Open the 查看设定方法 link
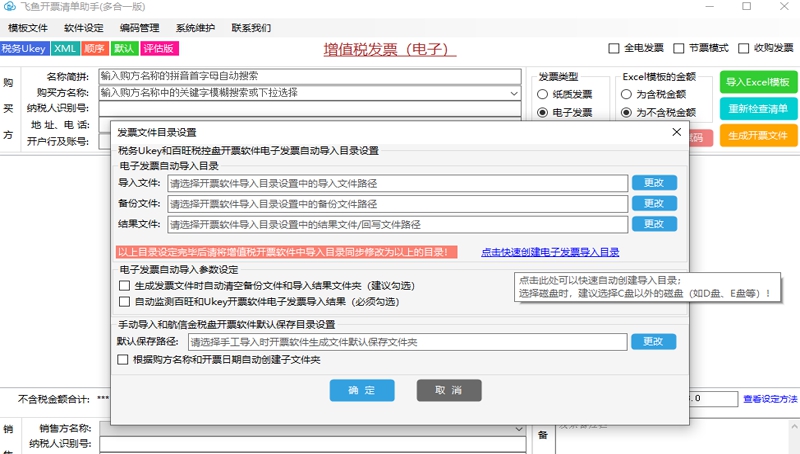The width and height of the screenshot is (800, 454). (x=770, y=399)
